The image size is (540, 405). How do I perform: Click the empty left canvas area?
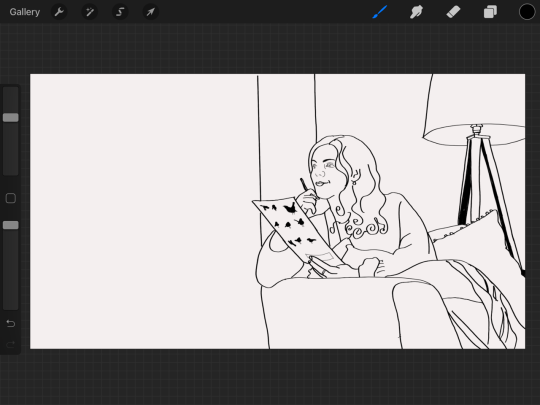(143, 211)
